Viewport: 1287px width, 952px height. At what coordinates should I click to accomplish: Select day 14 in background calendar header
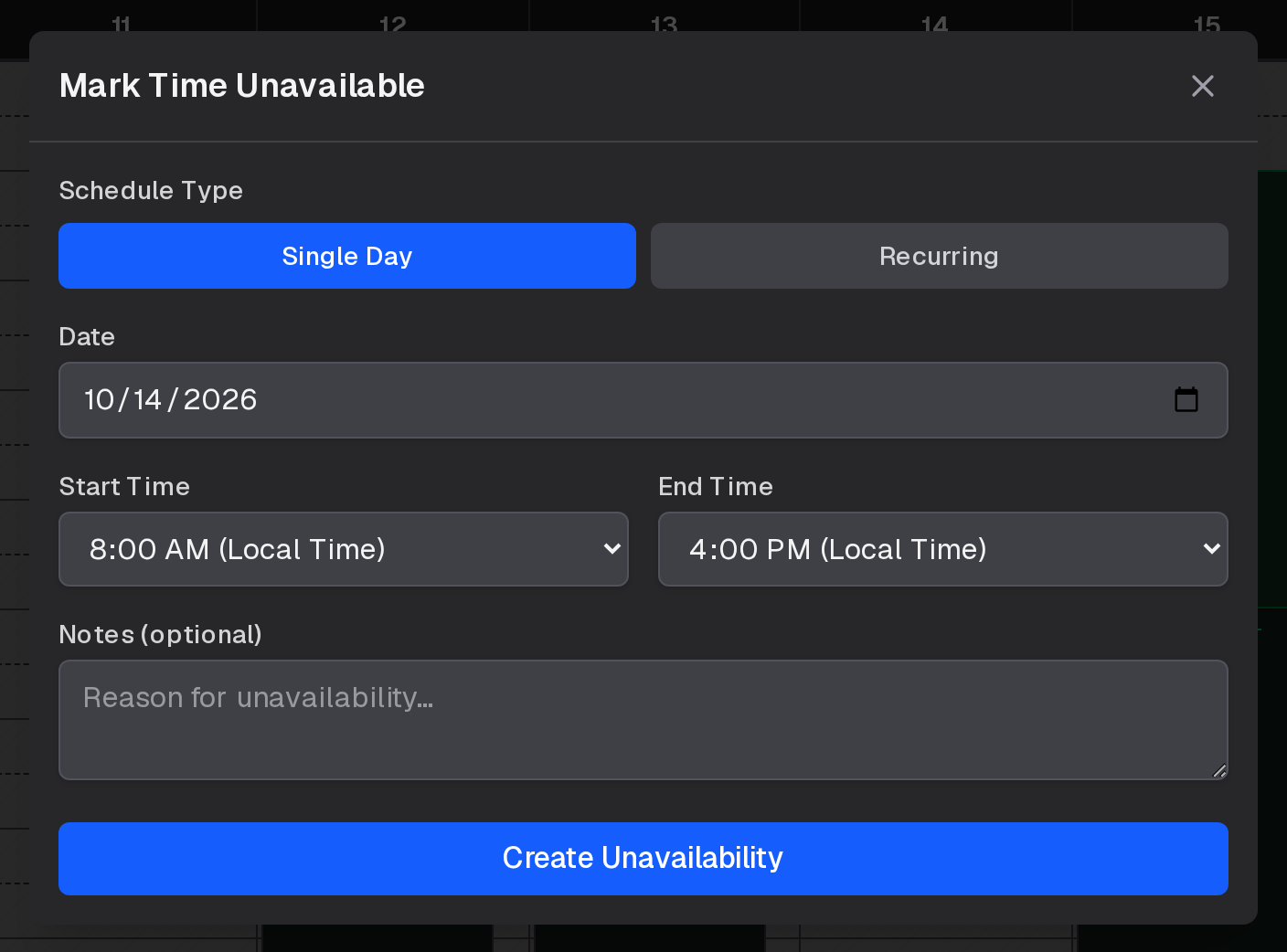(935, 24)
